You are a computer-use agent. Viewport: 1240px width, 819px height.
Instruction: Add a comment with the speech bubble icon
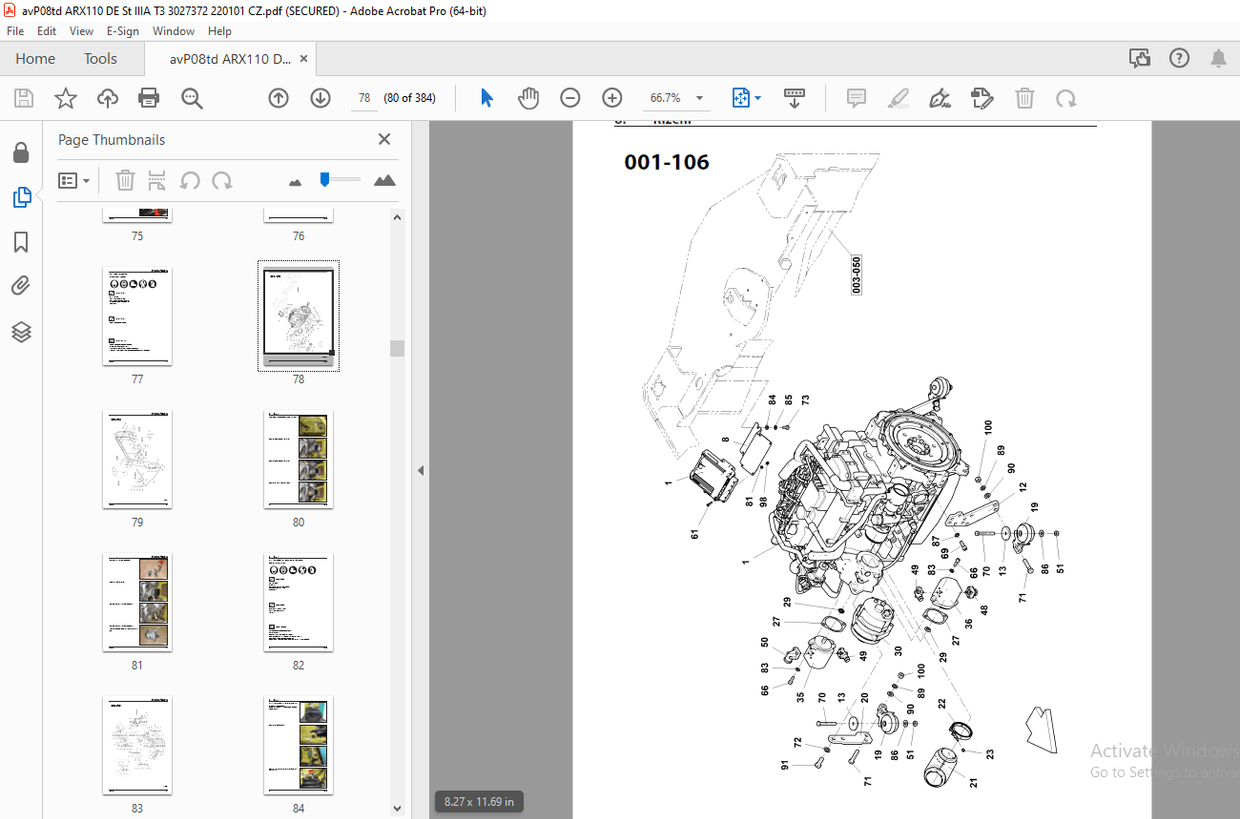(856, 97)
